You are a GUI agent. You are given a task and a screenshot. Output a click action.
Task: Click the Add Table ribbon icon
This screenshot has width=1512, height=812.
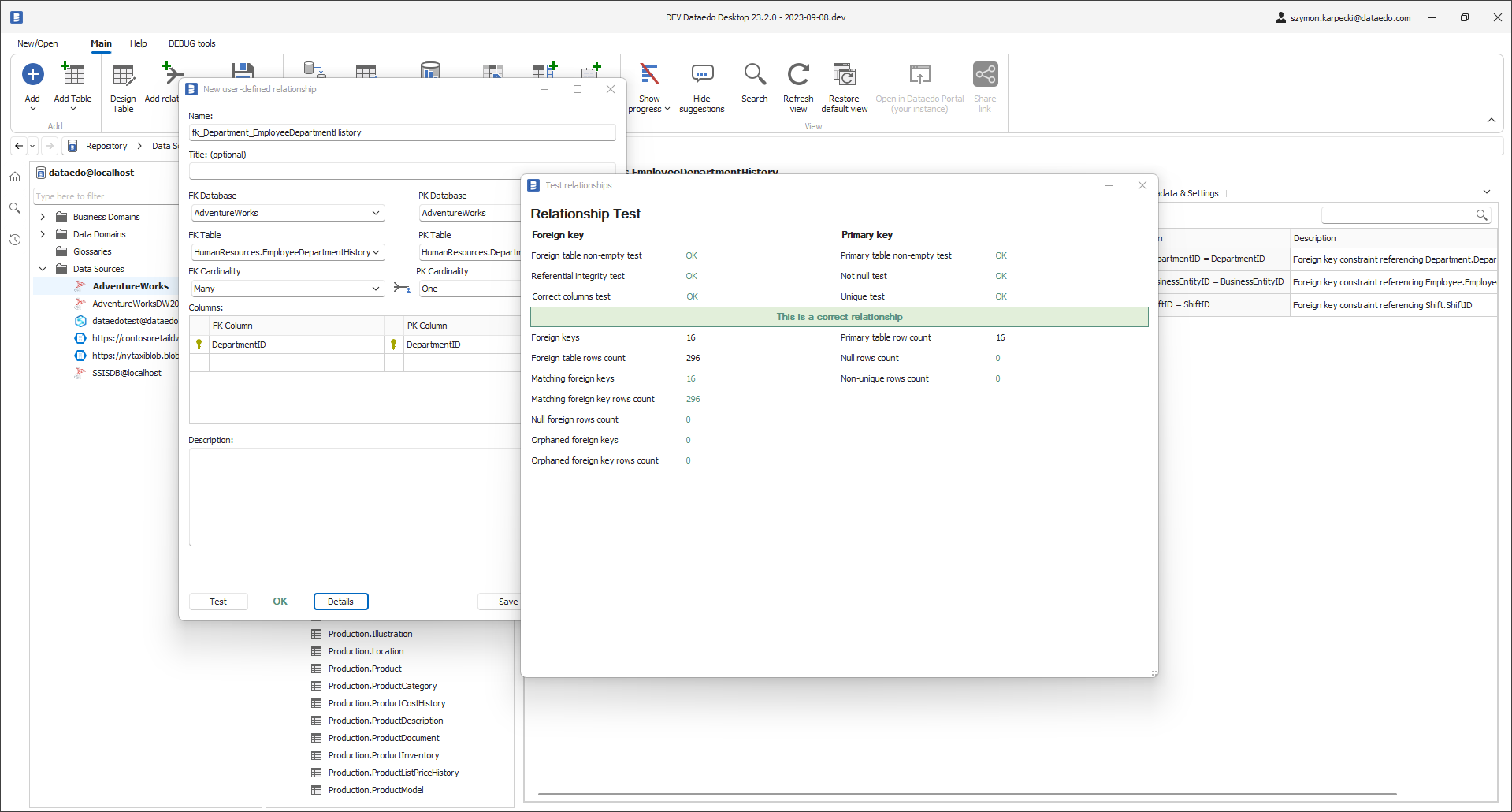pyautogui.click(x=72, y=76)
